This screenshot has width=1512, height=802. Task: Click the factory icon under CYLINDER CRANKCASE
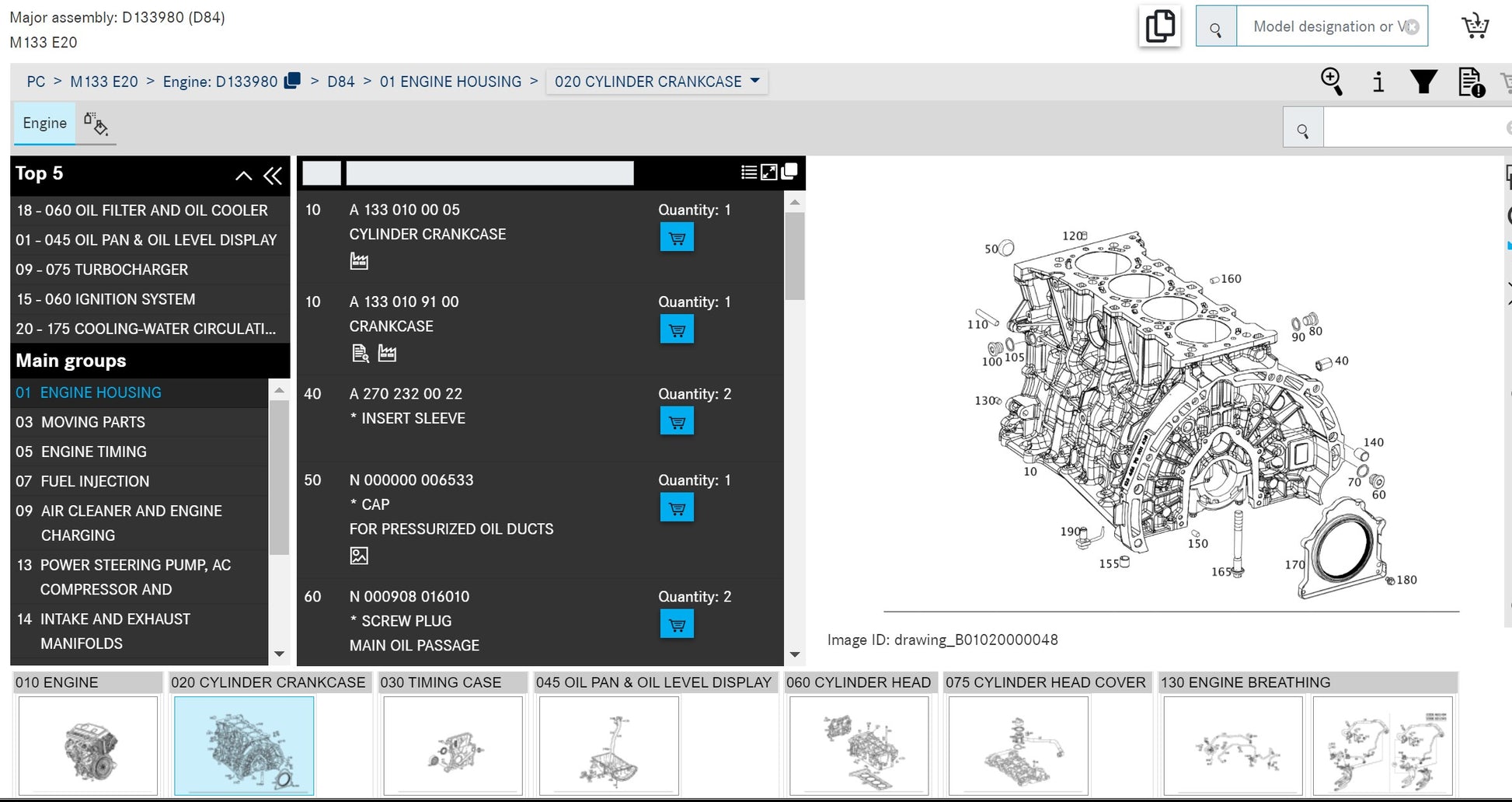[x=359, y=260]
